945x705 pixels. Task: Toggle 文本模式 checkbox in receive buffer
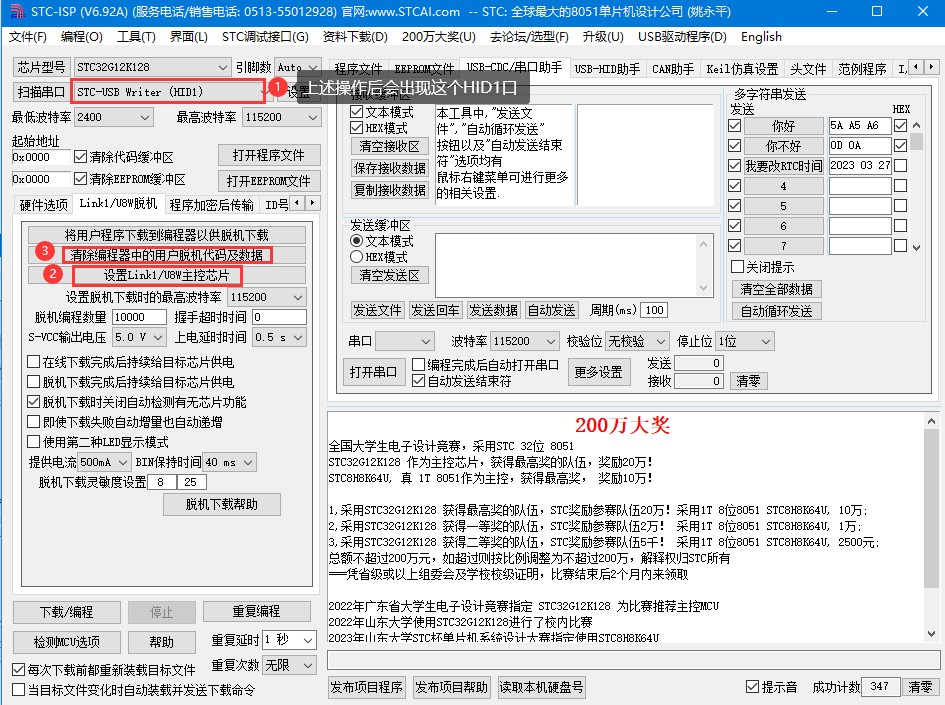pyautogui.click(x=357, y=112)
